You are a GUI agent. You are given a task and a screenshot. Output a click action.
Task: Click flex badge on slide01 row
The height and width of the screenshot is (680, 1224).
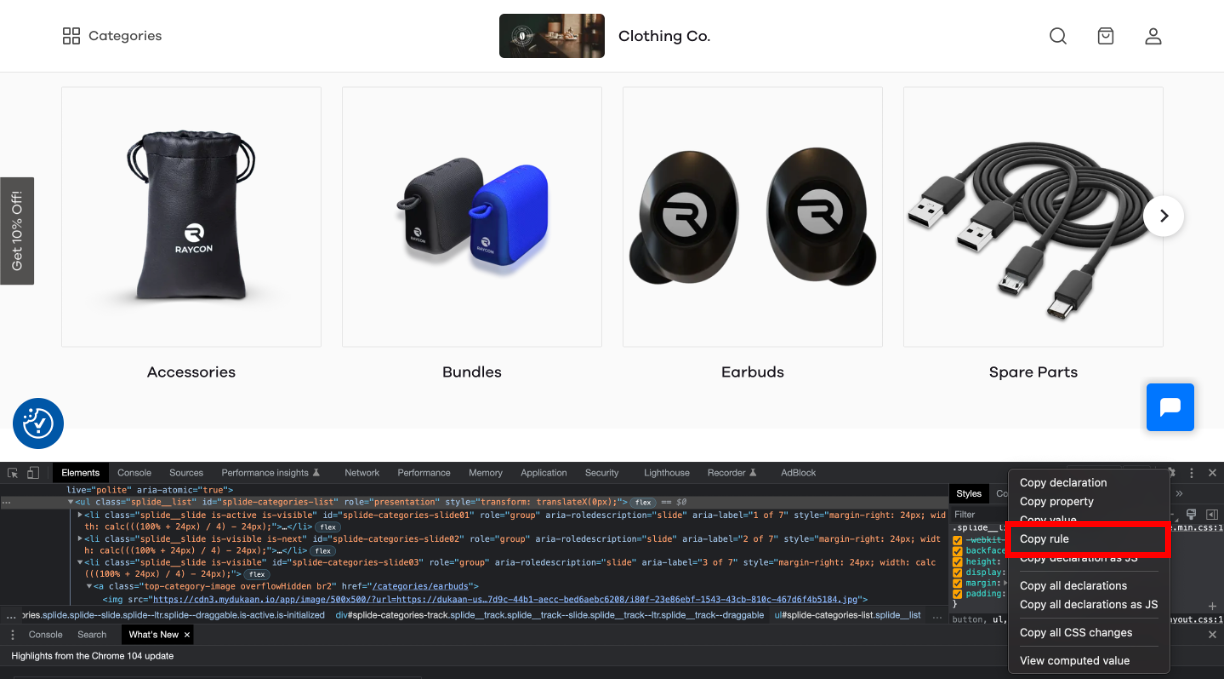pyautogui.click(x=326, y=527)
